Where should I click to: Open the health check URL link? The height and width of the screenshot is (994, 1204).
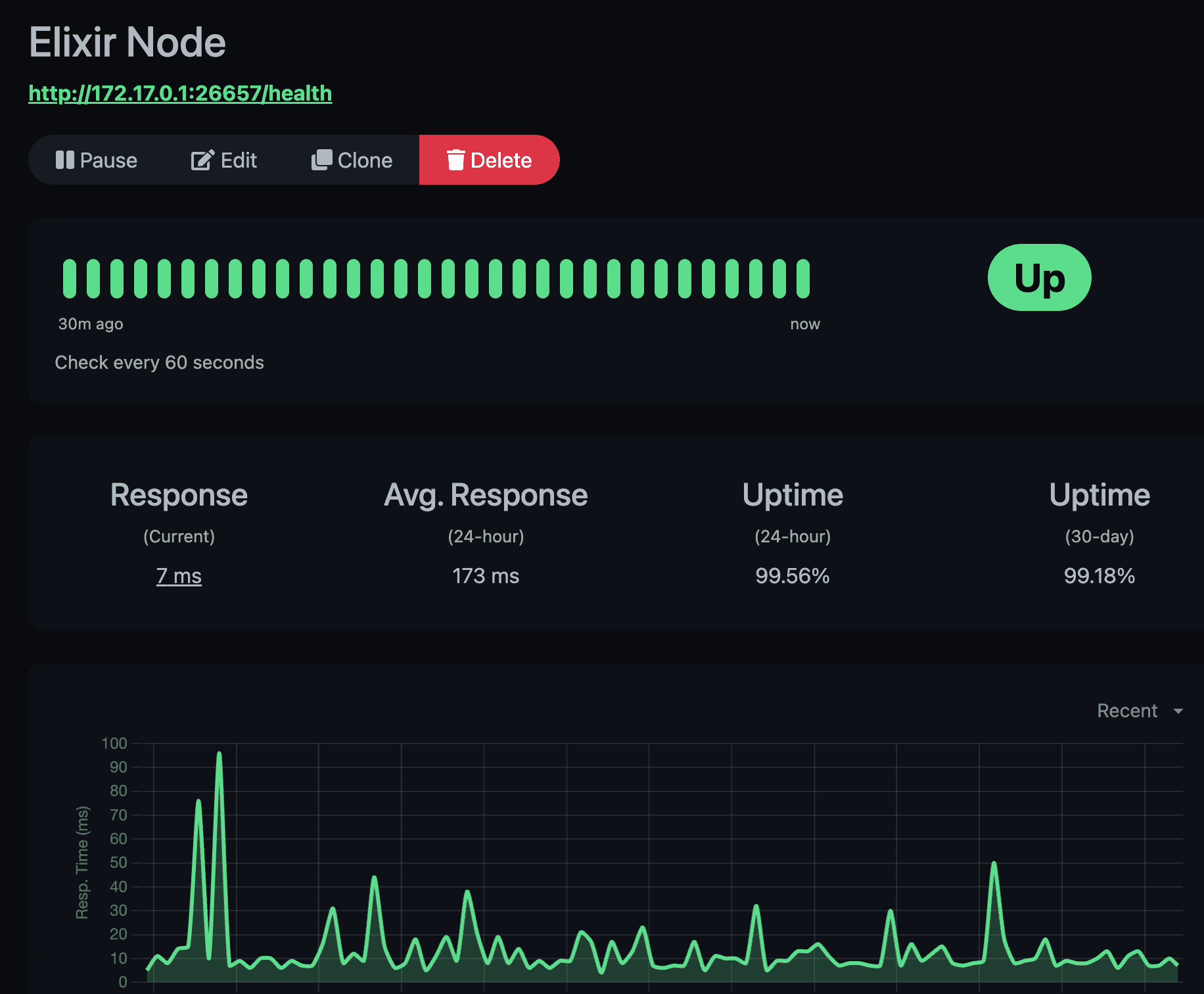[x=180, y=93]
